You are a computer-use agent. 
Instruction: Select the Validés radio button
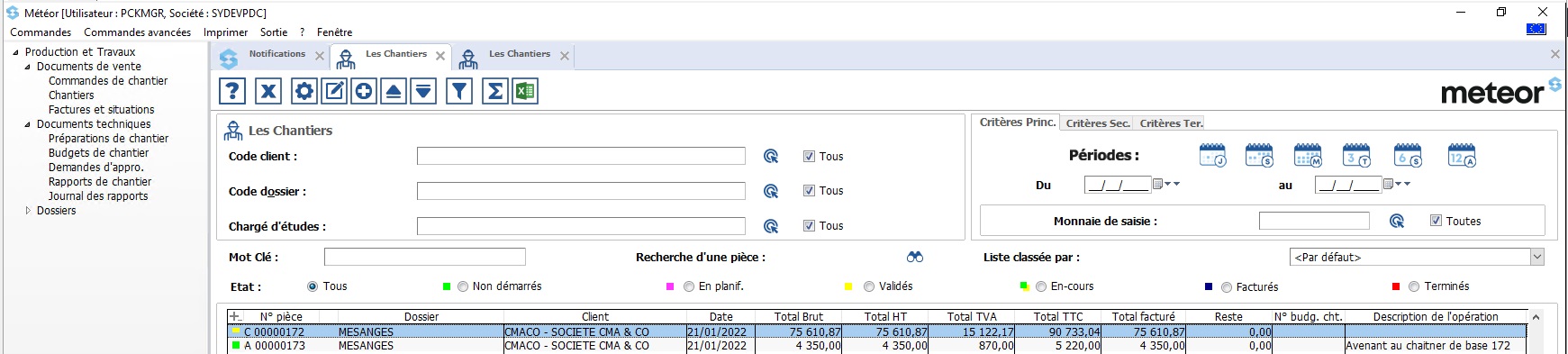[x=869, y=286]
